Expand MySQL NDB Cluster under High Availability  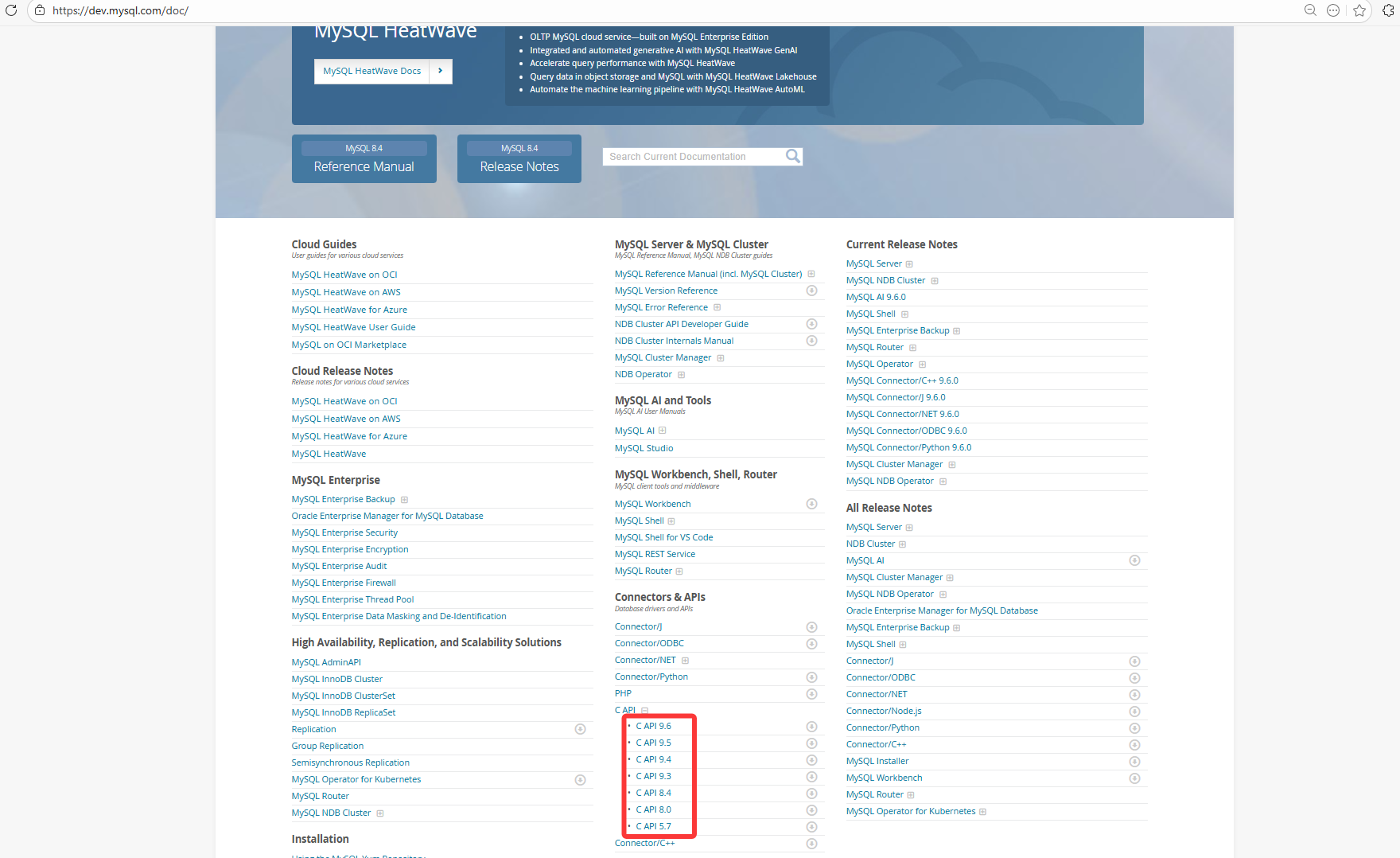(x=380, y=813)
